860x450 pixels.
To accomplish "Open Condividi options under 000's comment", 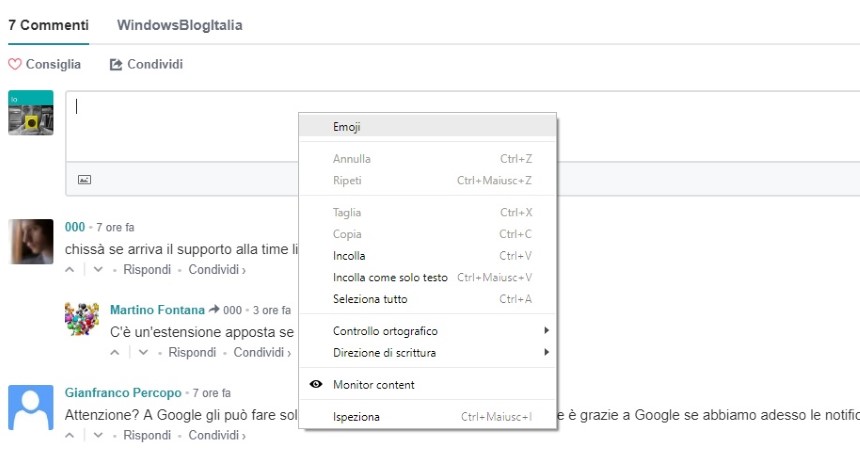I will click(x=217, y=269).
